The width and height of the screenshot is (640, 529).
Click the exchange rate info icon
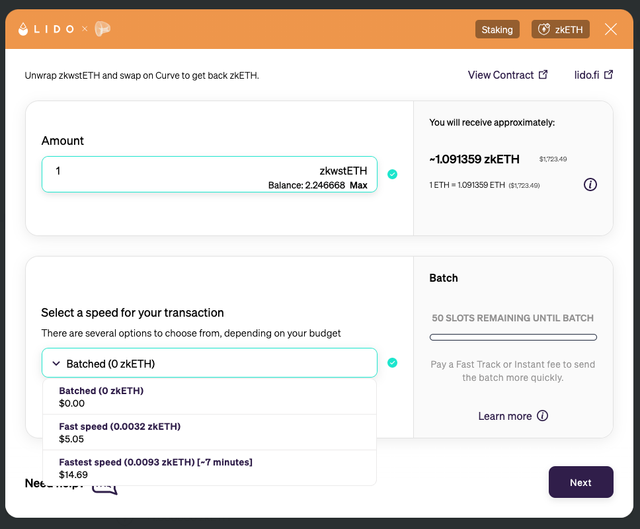(x=590, y=184)
